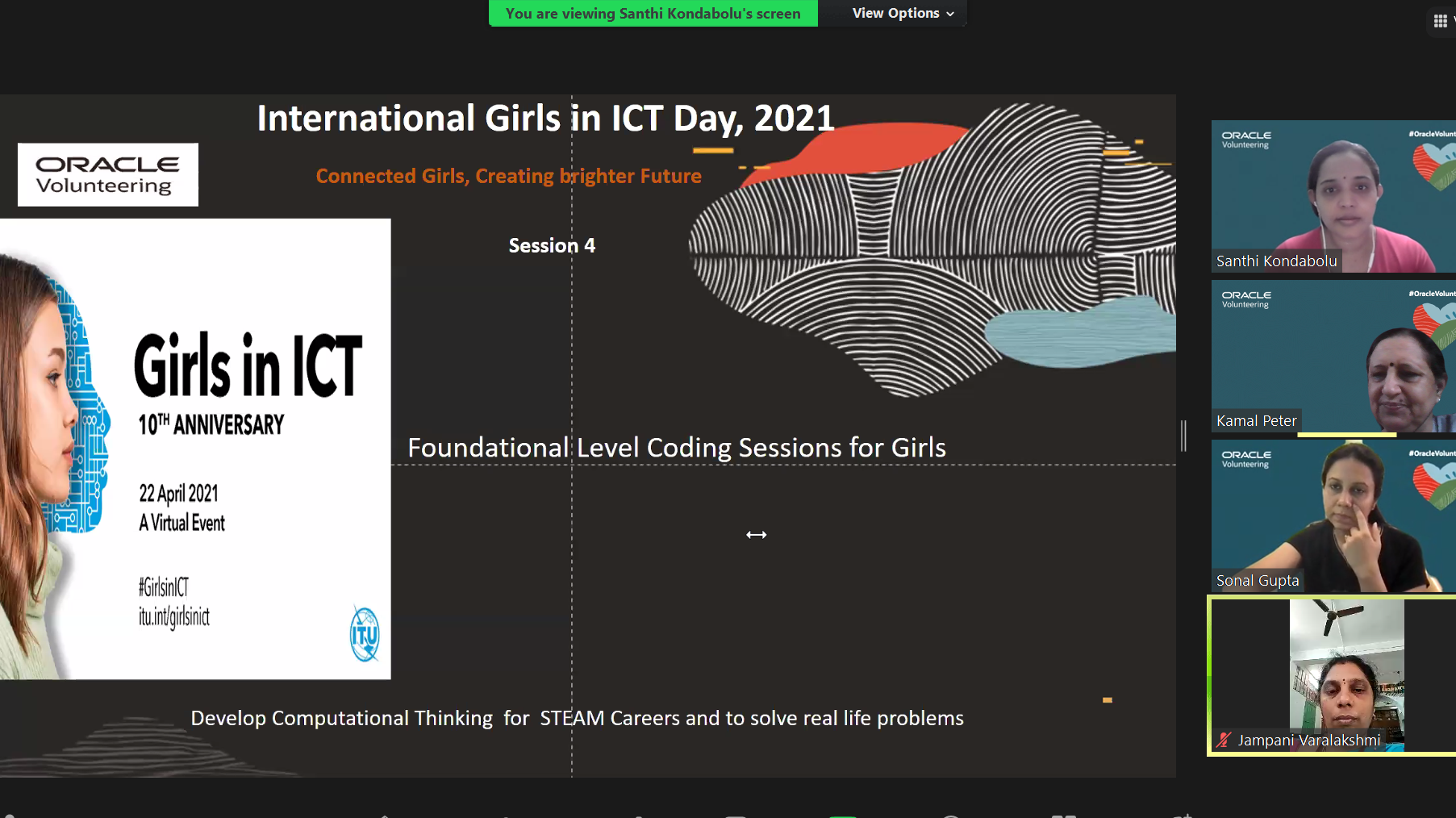Click the green screen-viewing notification banner

point(653,14)
